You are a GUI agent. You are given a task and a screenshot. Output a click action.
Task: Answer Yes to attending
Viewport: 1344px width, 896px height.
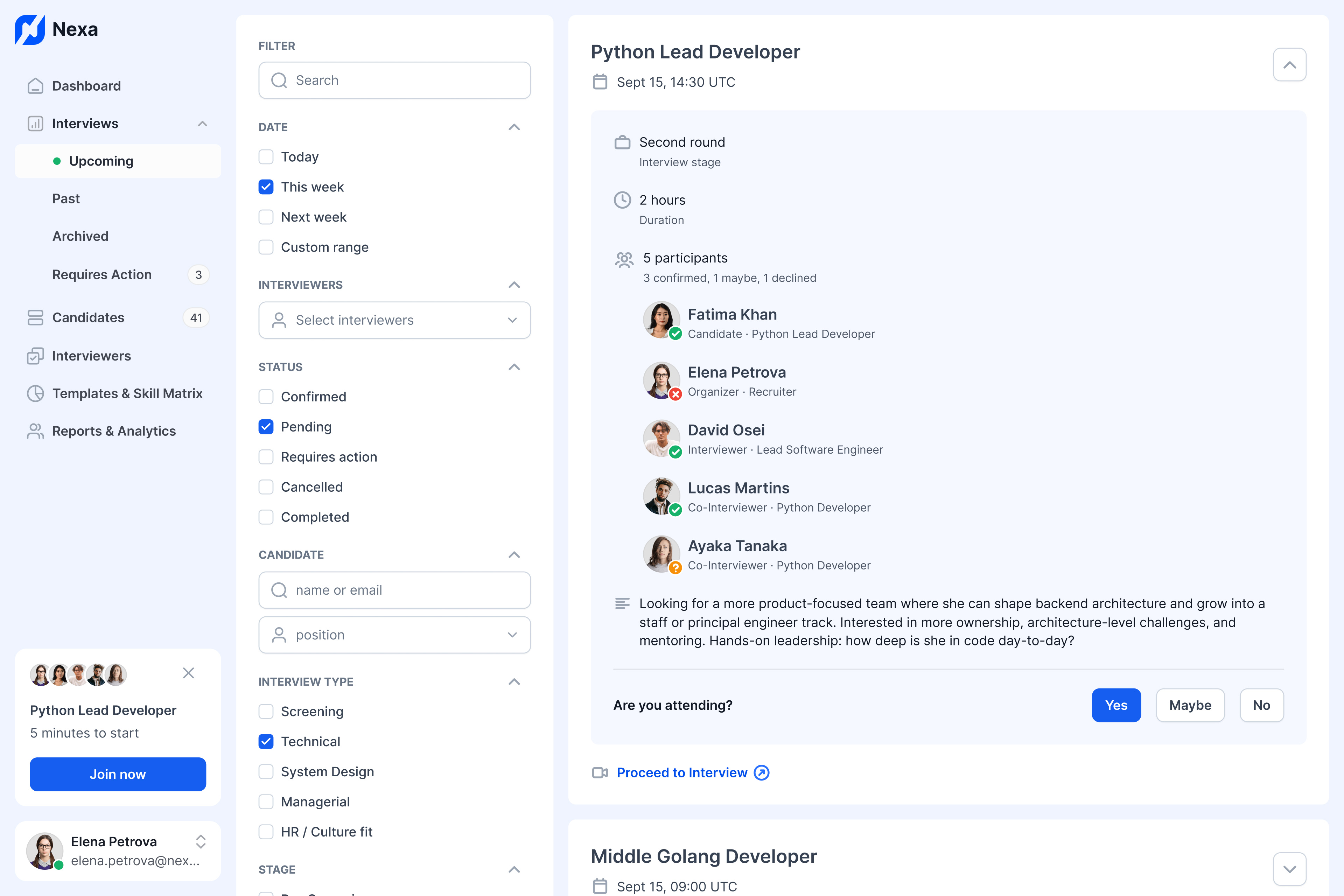pos(1116,705)
